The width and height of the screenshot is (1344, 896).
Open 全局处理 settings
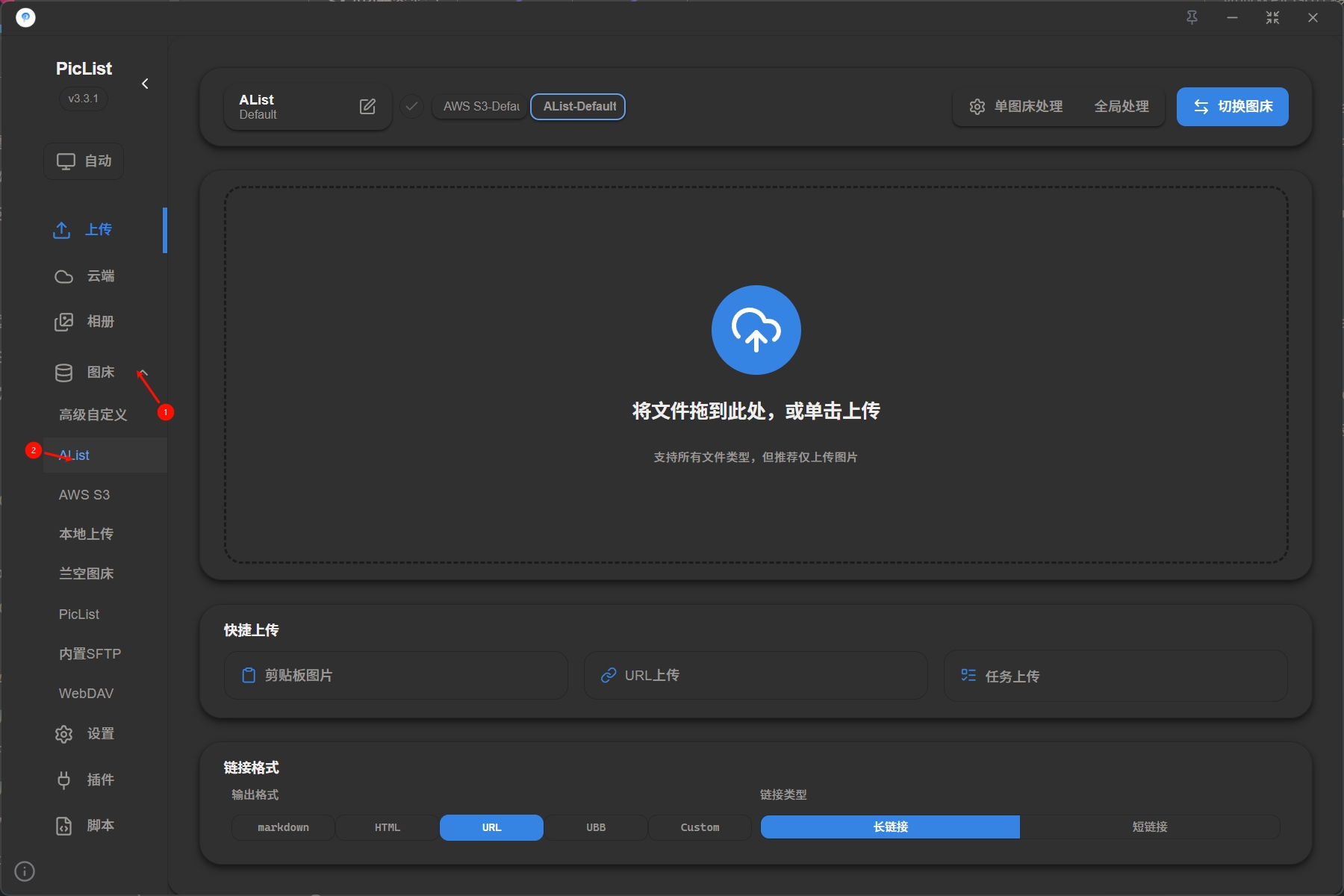tap(1121, 106)
